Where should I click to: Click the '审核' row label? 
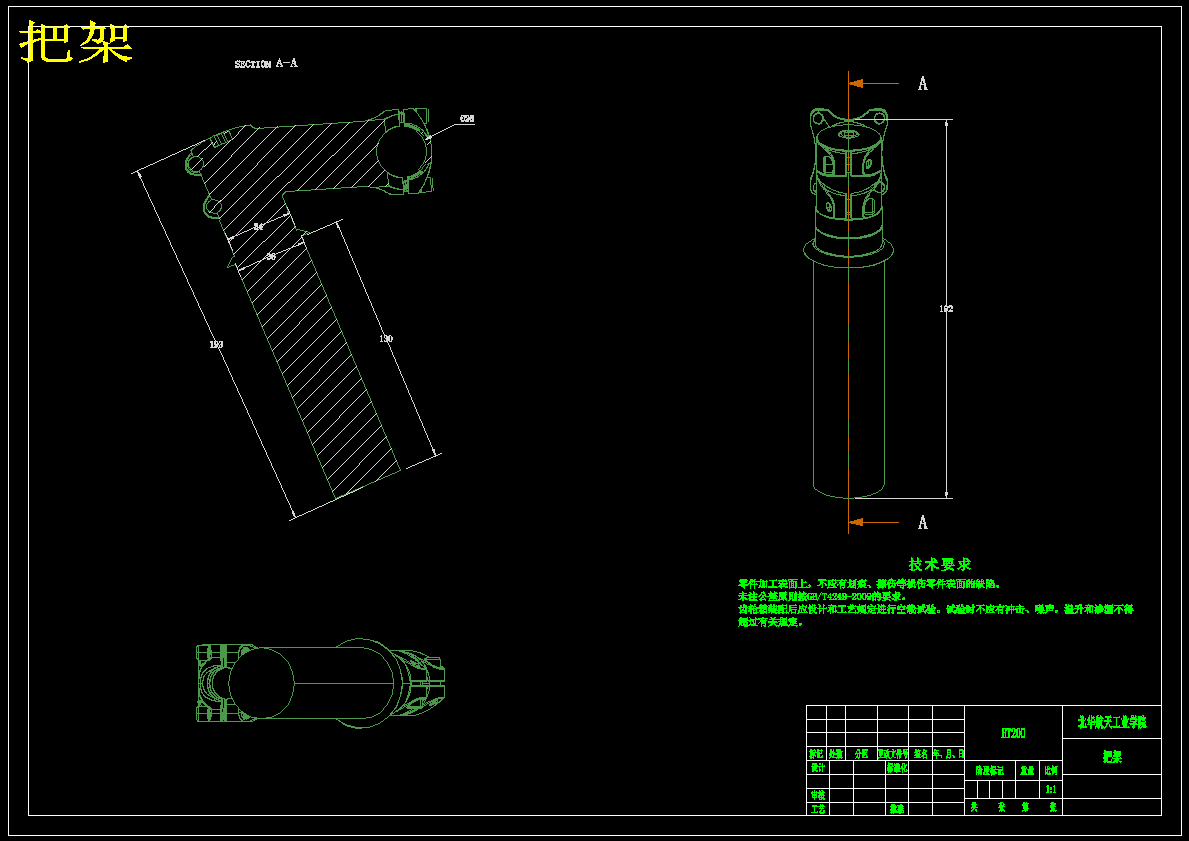coord(817,795)
